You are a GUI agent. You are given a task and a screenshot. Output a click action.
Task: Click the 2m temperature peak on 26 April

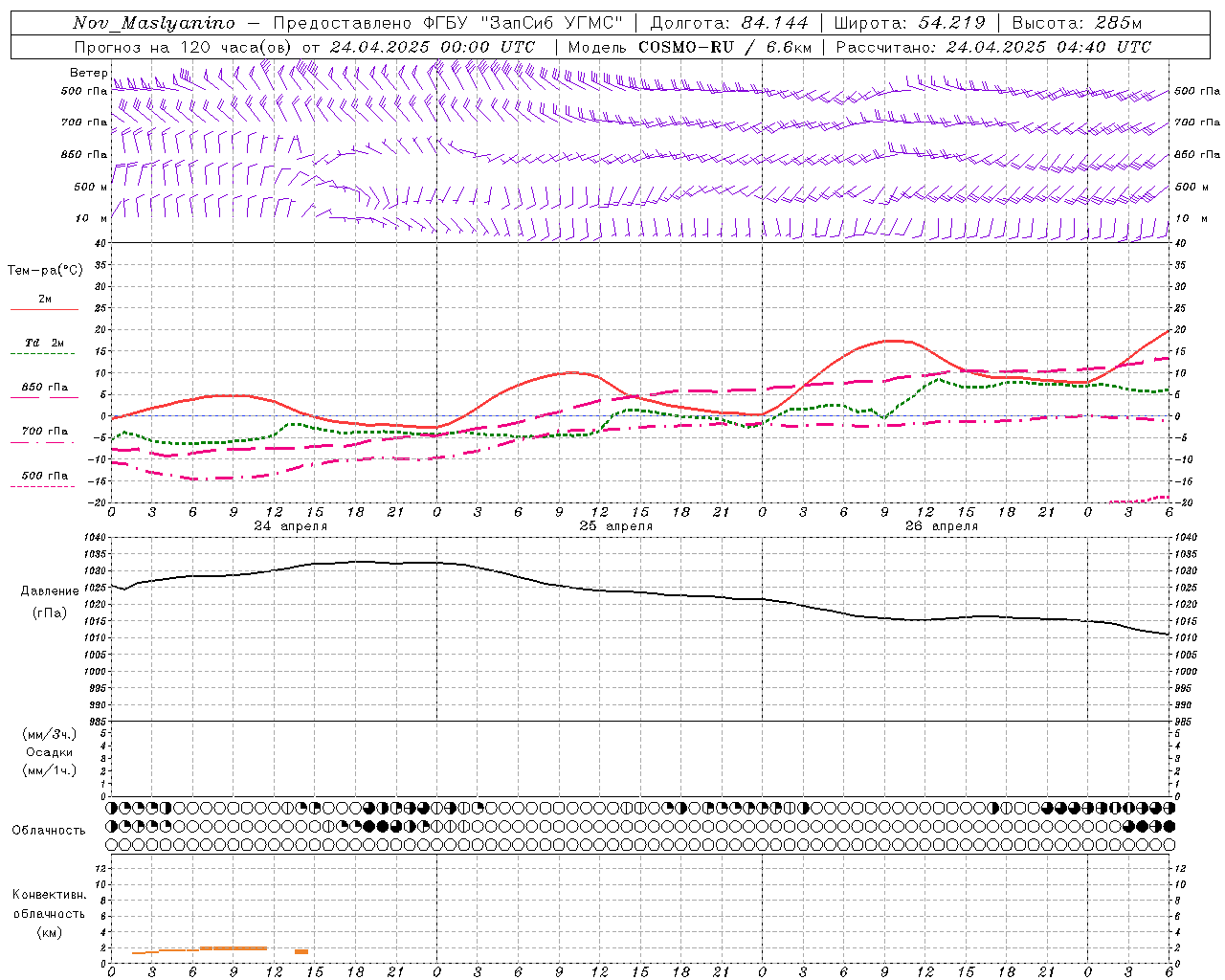892,341
